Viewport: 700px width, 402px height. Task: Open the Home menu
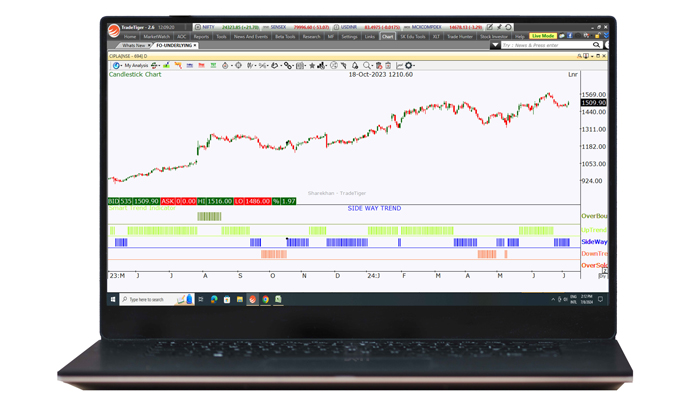(x=130, y=37)
